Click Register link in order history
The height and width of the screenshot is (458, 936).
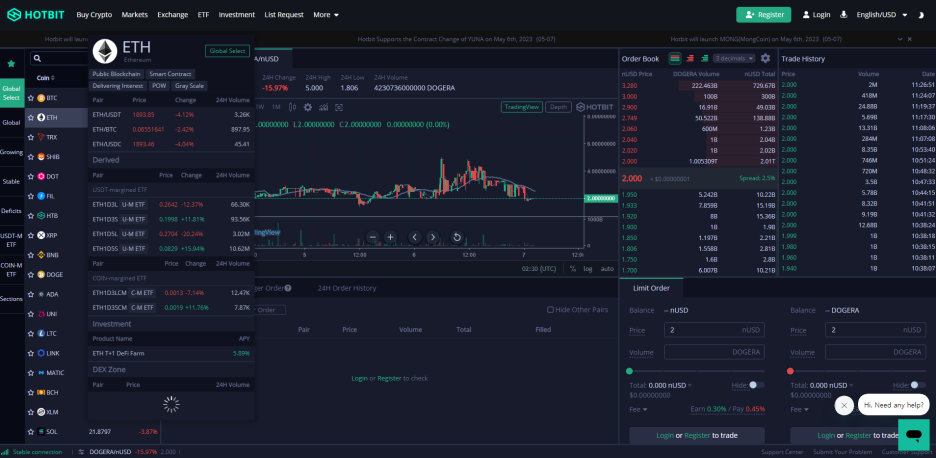pyautogui.click(x=389, y=378)
